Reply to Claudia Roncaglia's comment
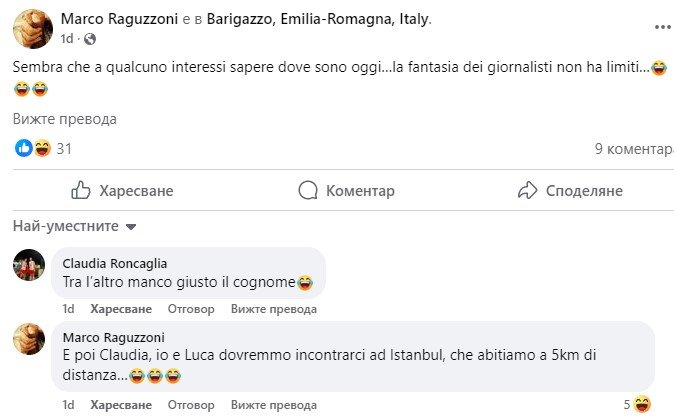674x418 pixels. (191, 309)
